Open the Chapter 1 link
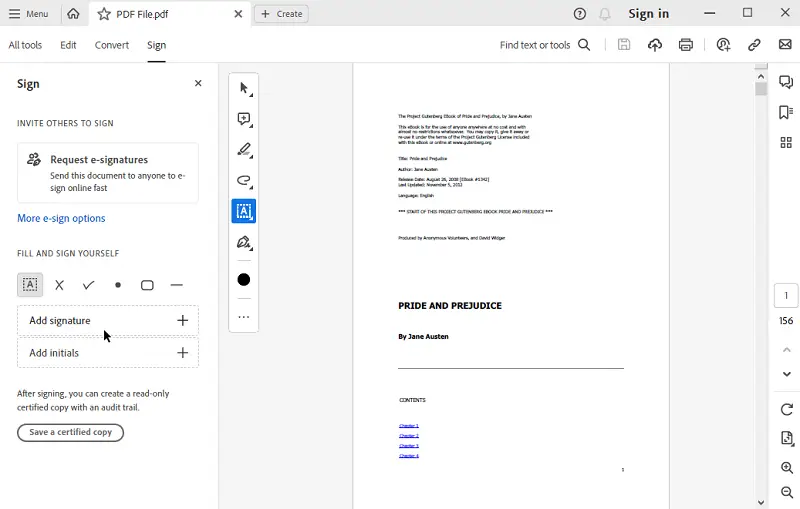This screenshot has height=509, width=800. 409,426
